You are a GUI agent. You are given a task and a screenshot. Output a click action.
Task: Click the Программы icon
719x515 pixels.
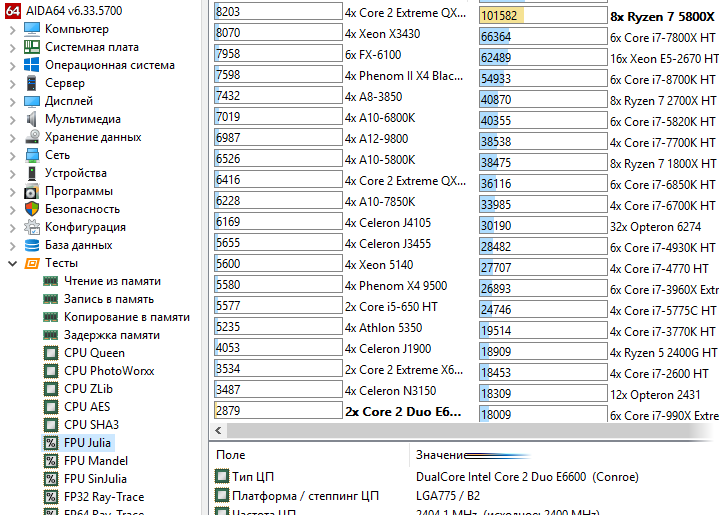click(32, 191)
